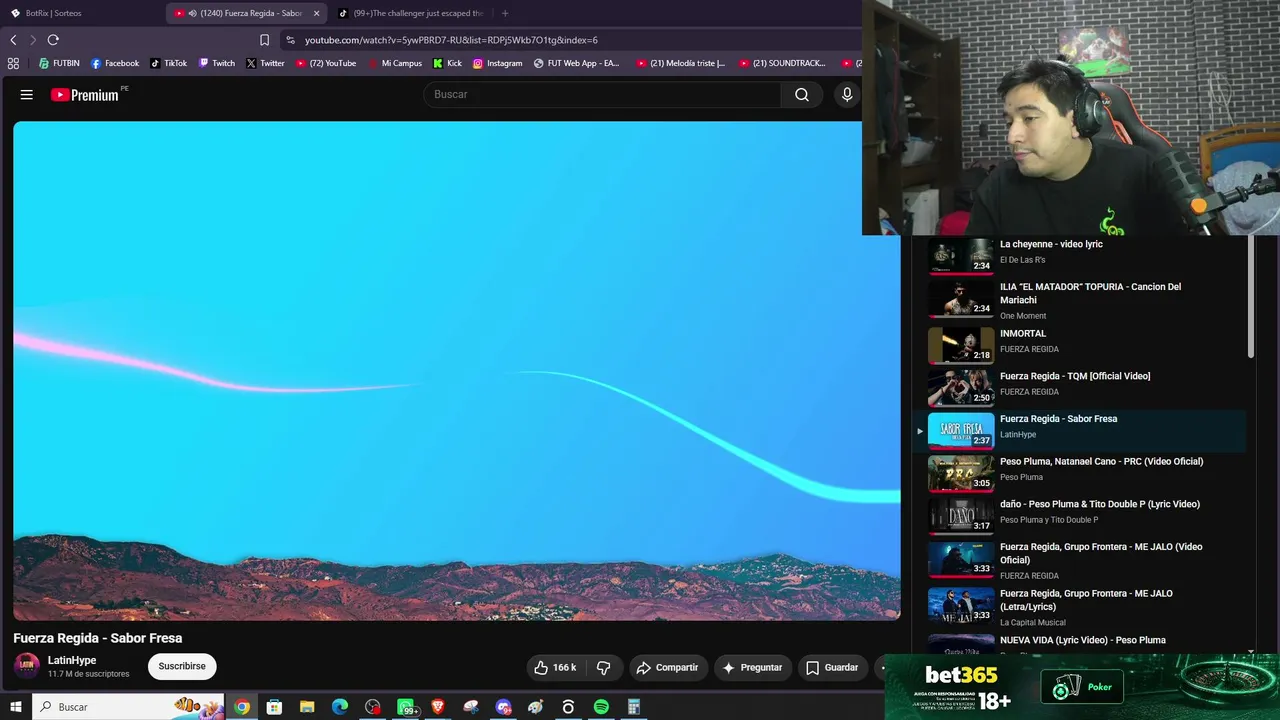This screenshot has height=720, width=1280.
Task: Switch to the BotRix | Sorteos tab
Action: 83,13
